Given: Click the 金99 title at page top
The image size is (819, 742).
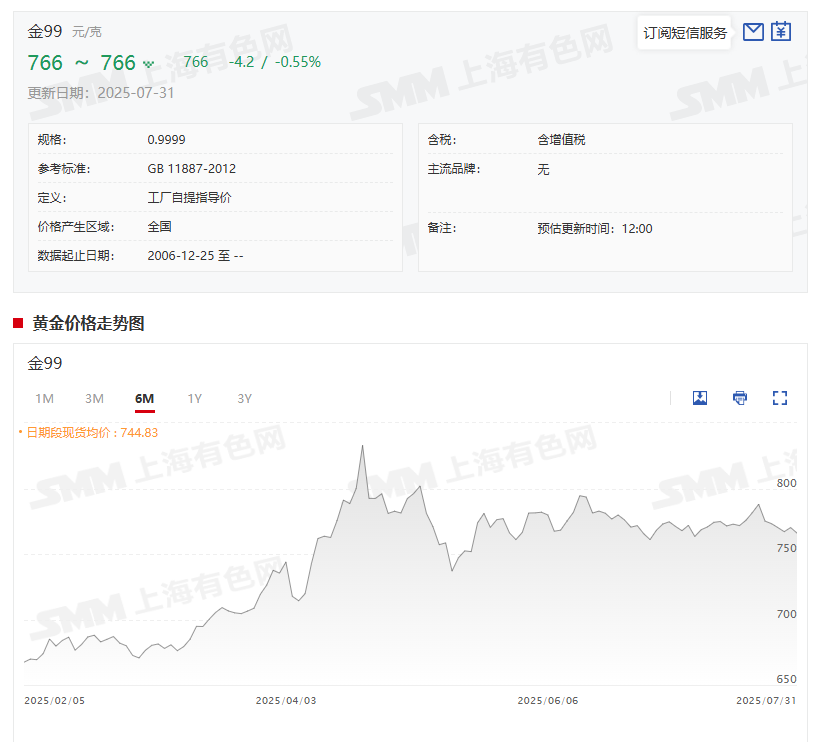Looking at the screenshot, I should 45,31.
